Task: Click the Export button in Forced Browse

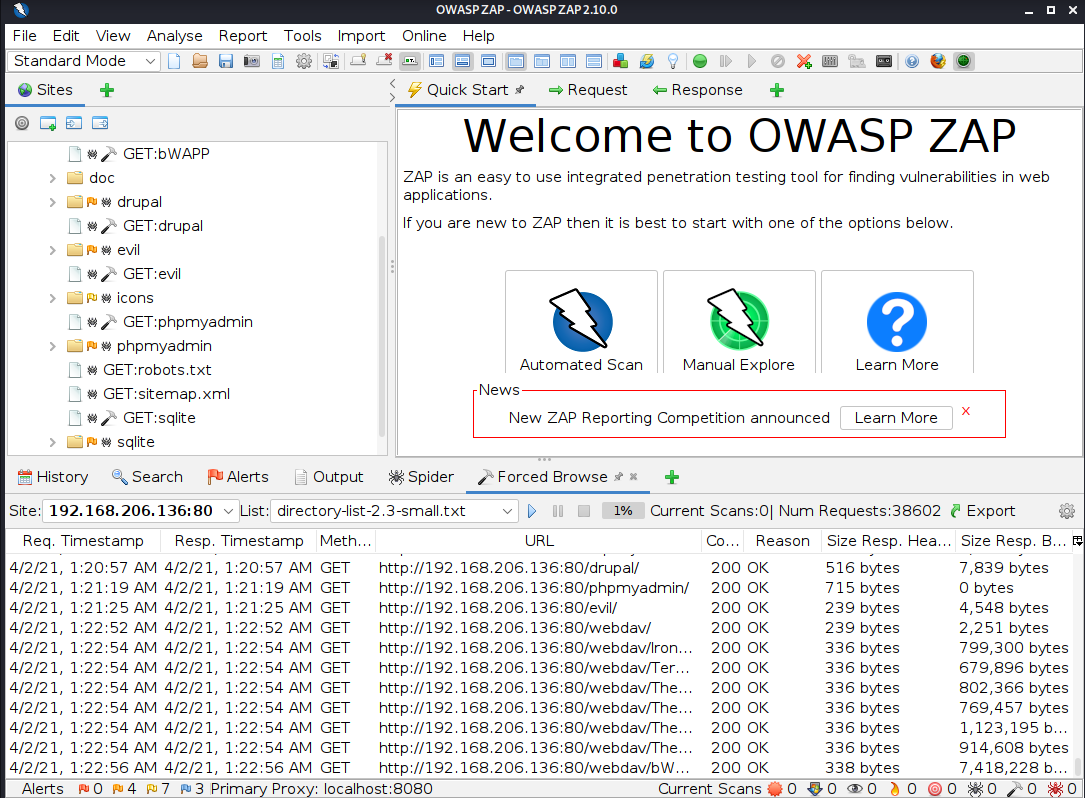Action: 983,511
